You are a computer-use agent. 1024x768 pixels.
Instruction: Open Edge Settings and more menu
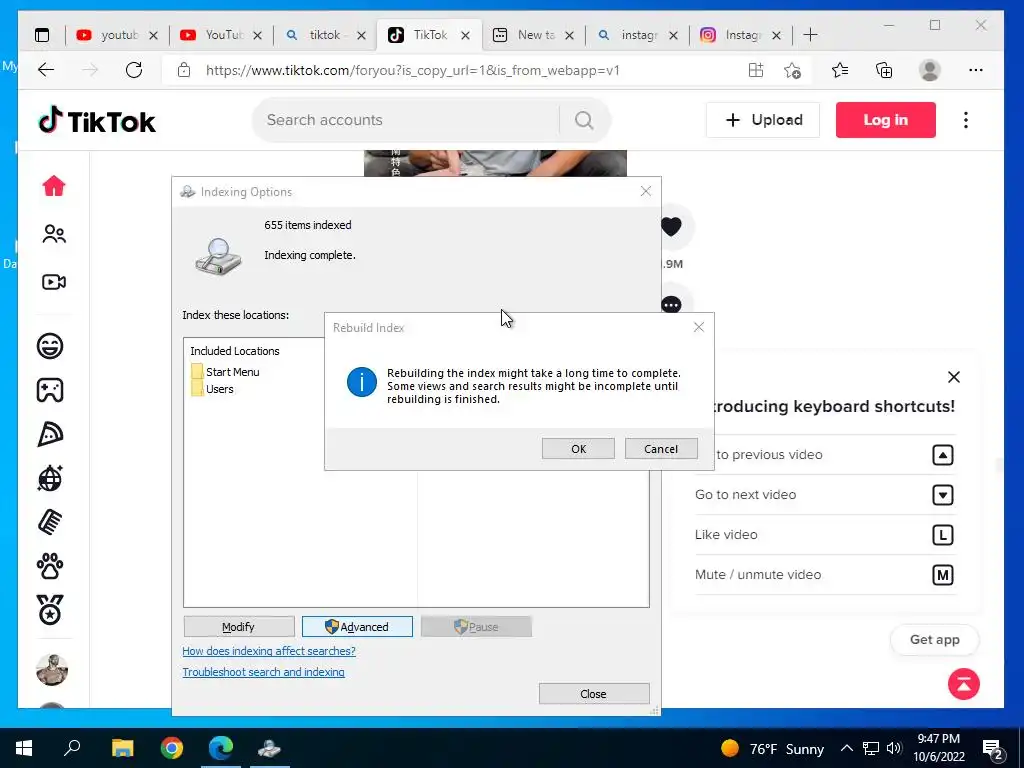[x=976, y=70]
